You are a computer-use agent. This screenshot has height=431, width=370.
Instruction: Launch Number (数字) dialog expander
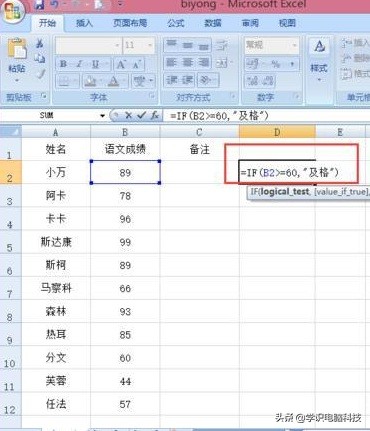tap(296, 96)
